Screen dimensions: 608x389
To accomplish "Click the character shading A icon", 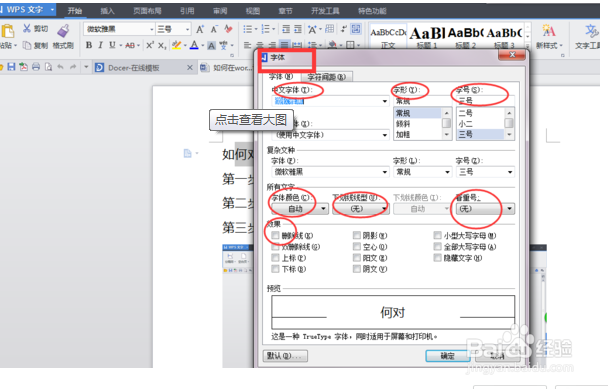I will pos(211,46).
